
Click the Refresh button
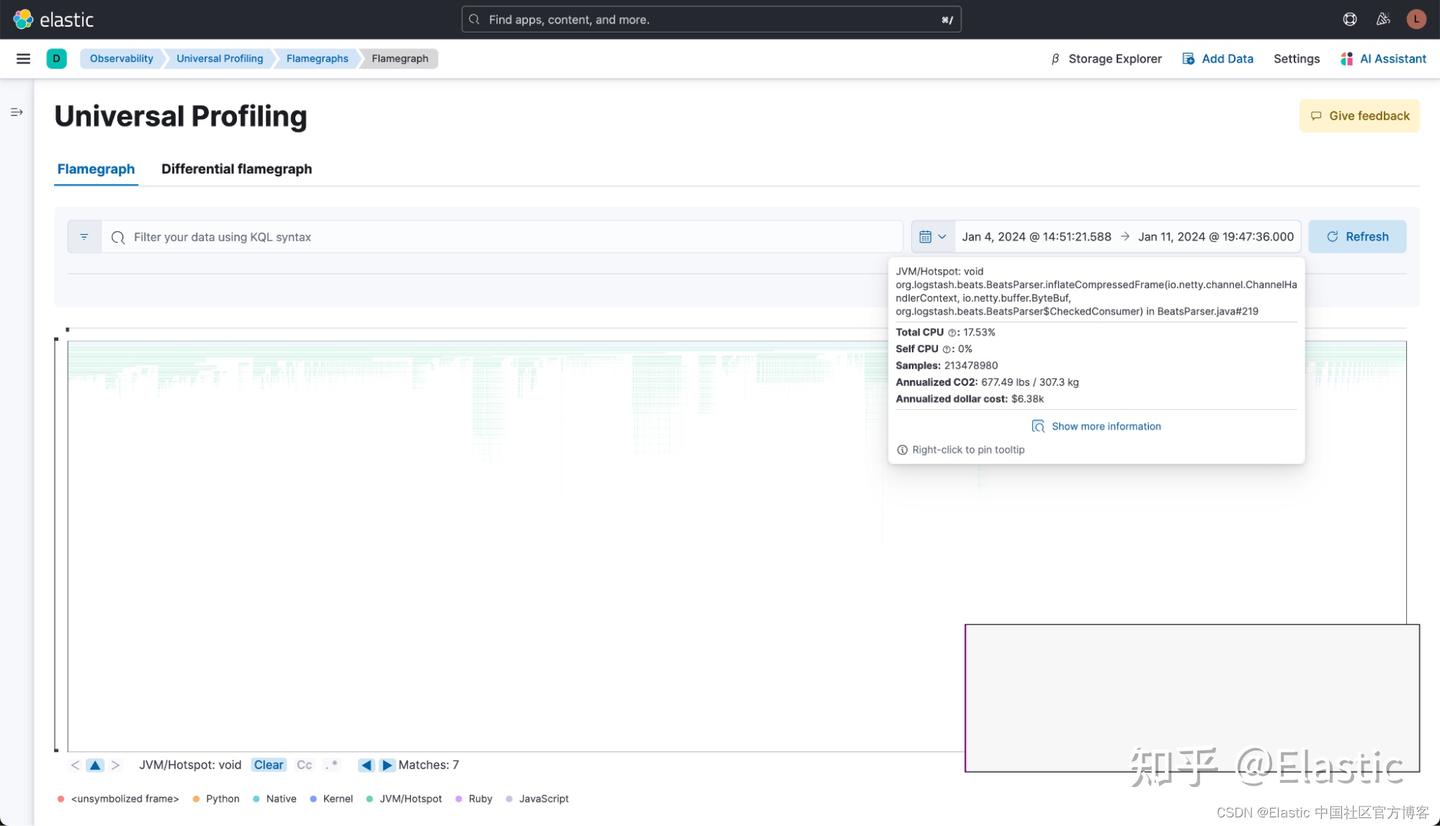pyautogui.click(x=1357, y=237)
